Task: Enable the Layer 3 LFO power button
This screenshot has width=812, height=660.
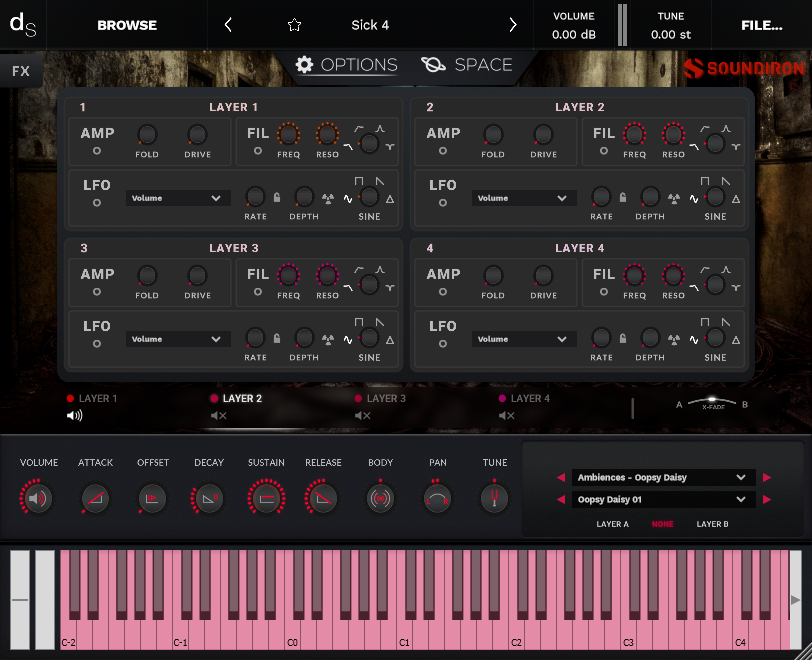Action: 97,343
